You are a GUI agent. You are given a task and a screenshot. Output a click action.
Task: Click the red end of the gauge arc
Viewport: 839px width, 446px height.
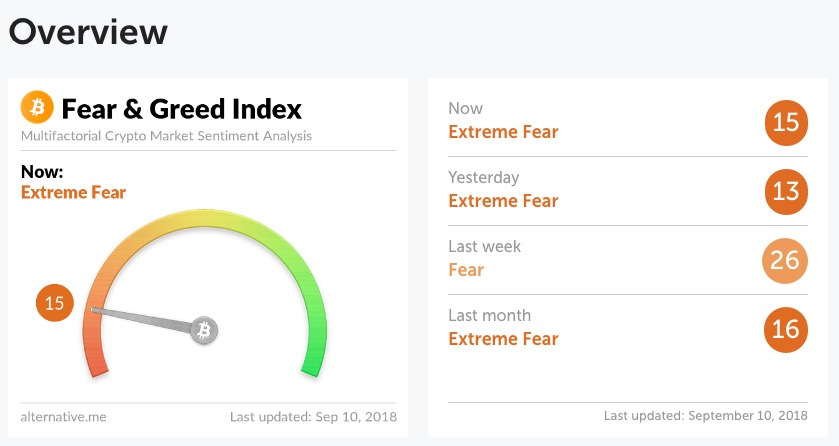pos(96,365)
